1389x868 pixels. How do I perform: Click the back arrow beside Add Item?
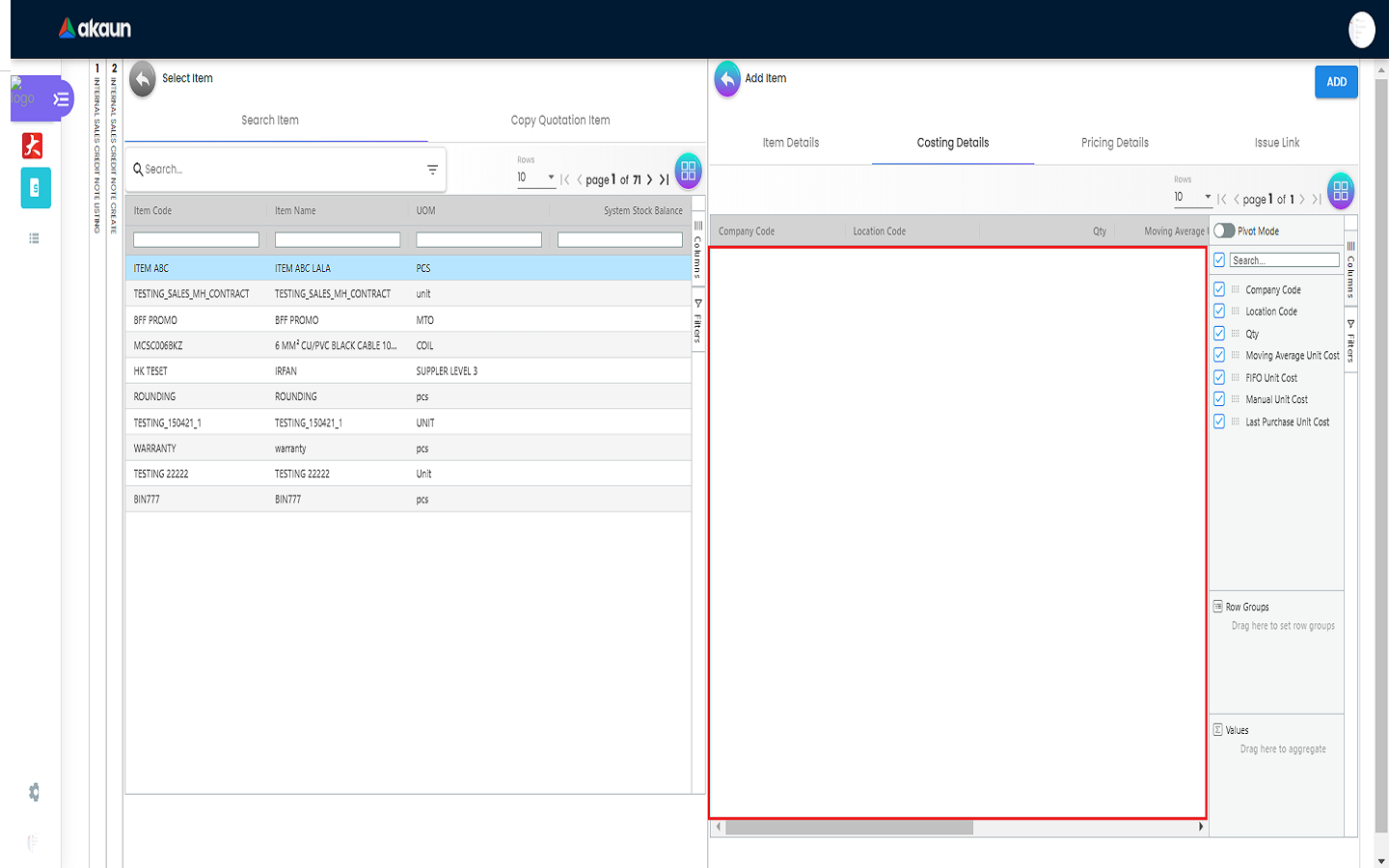[x=727, y=79]
